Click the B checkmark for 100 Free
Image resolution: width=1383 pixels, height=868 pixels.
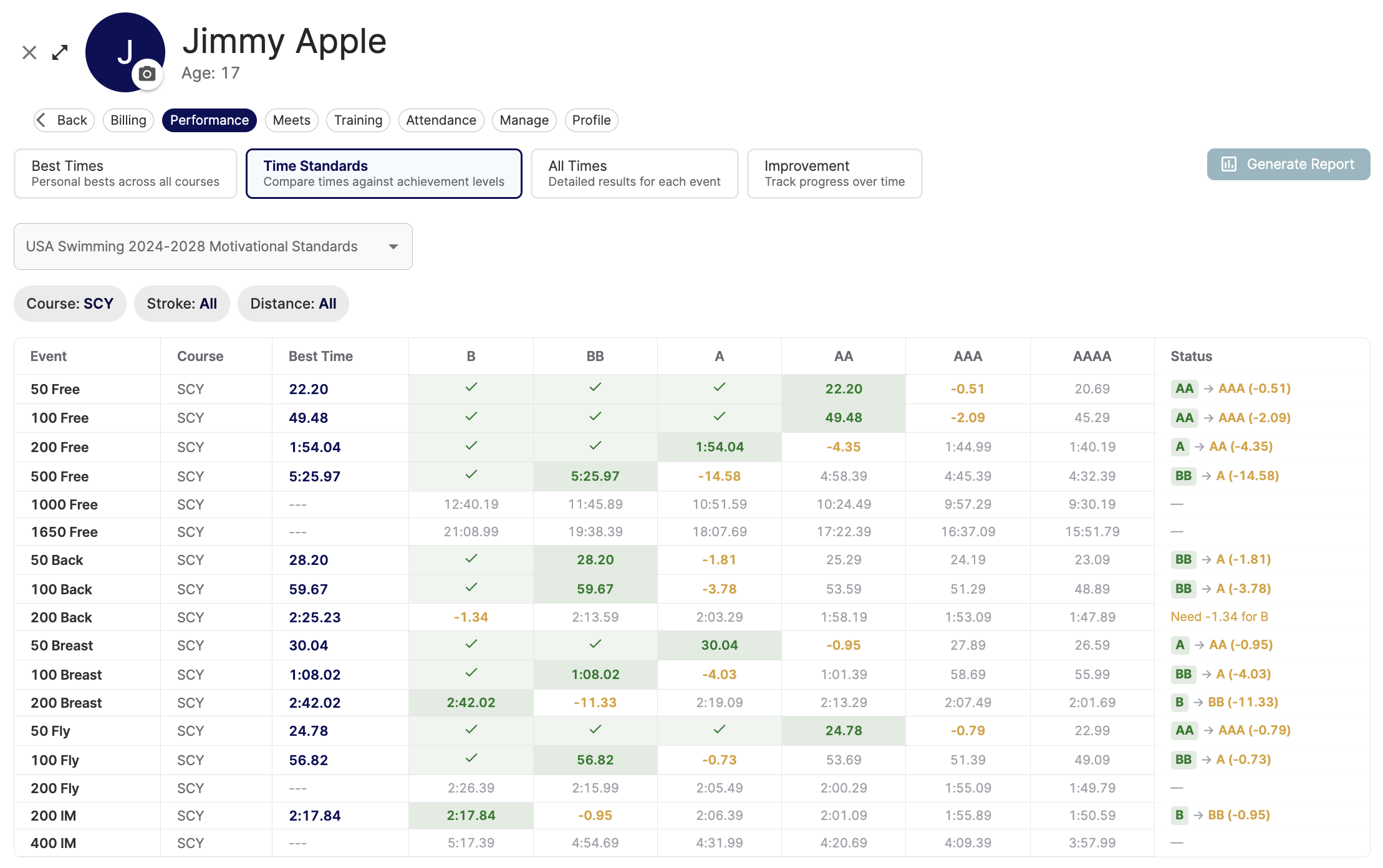point(471,417)
